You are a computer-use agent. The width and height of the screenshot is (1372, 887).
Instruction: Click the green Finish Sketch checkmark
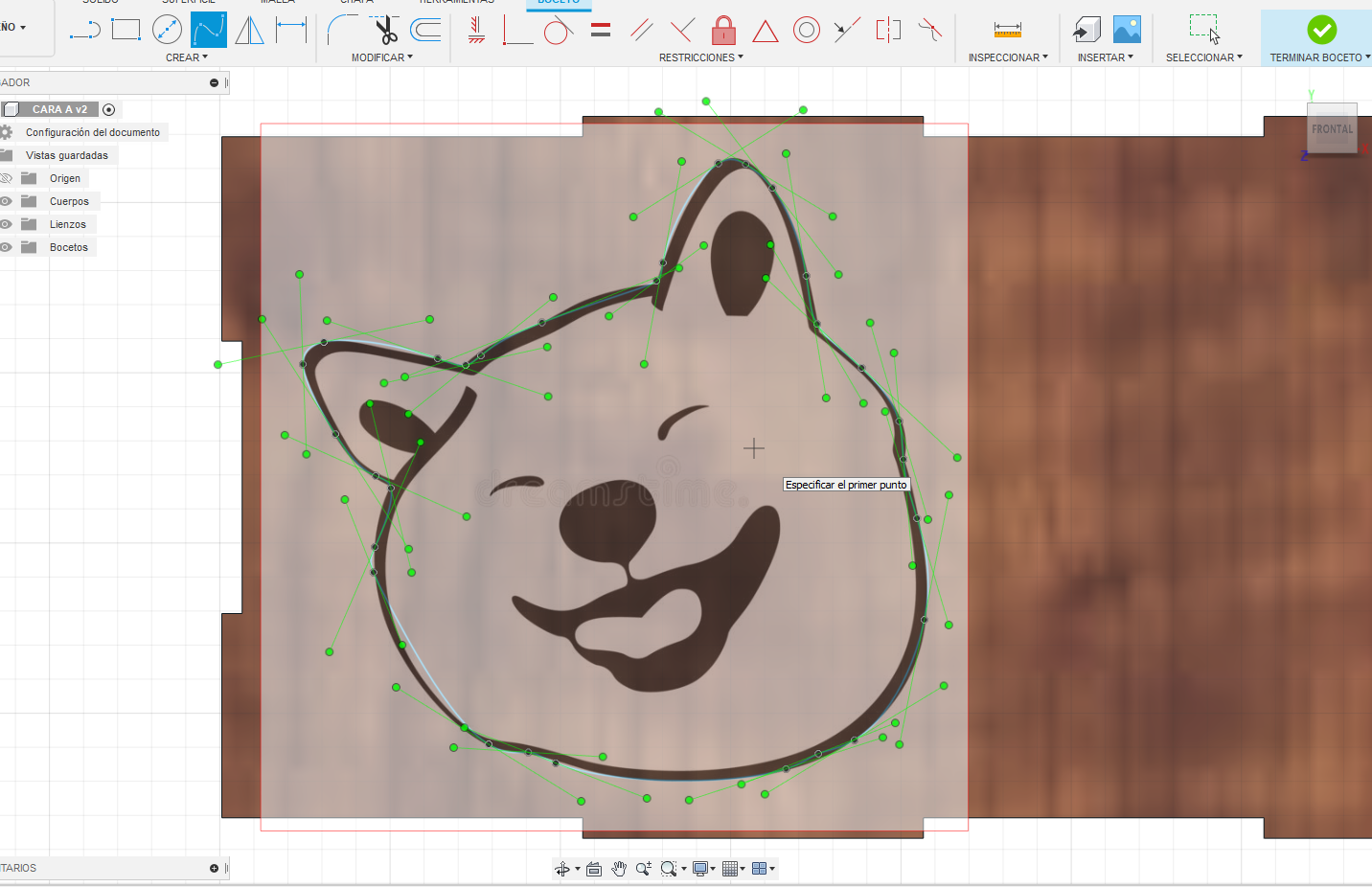[x=1321, y=30]
